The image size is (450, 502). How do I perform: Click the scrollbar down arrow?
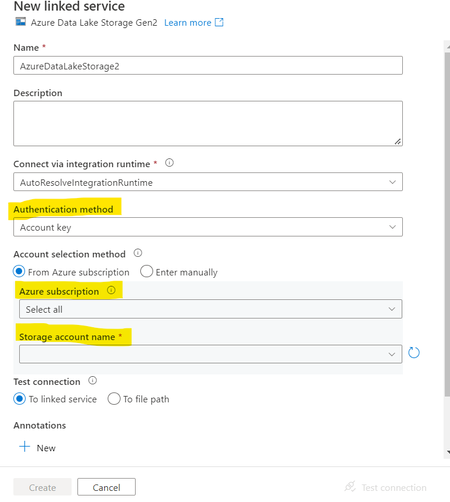[448, 452]
